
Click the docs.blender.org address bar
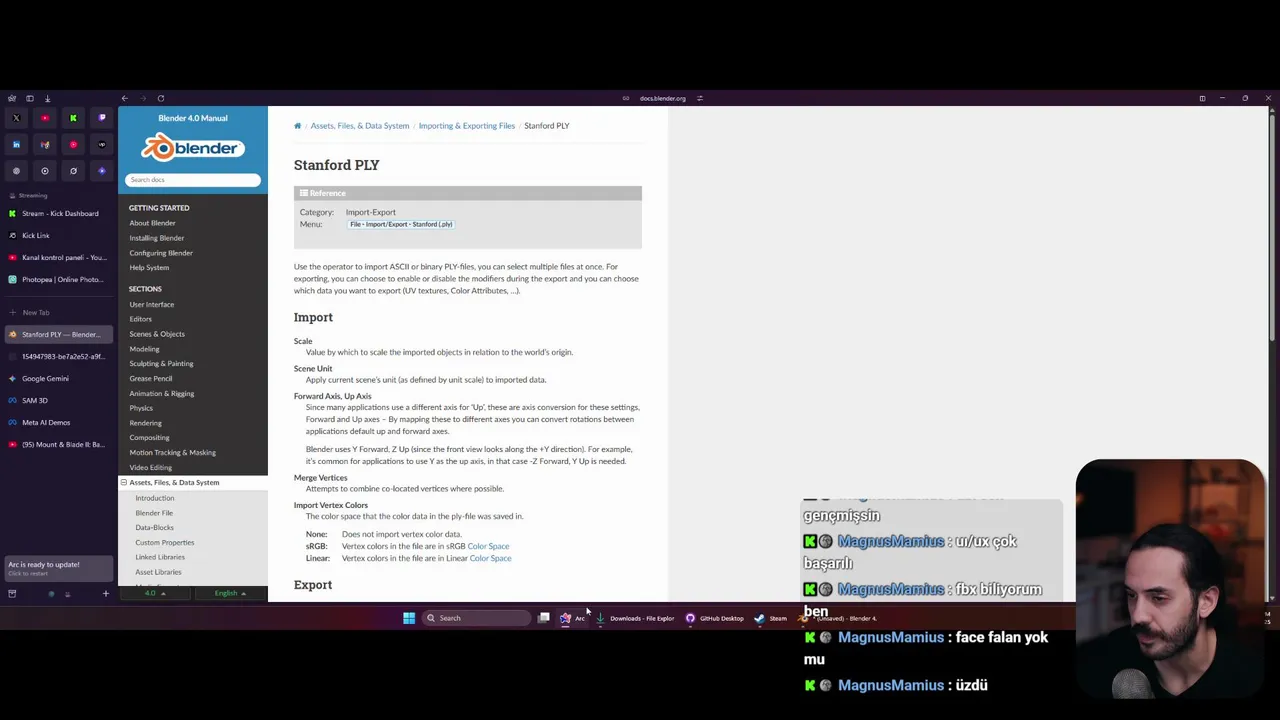point(663,98)
